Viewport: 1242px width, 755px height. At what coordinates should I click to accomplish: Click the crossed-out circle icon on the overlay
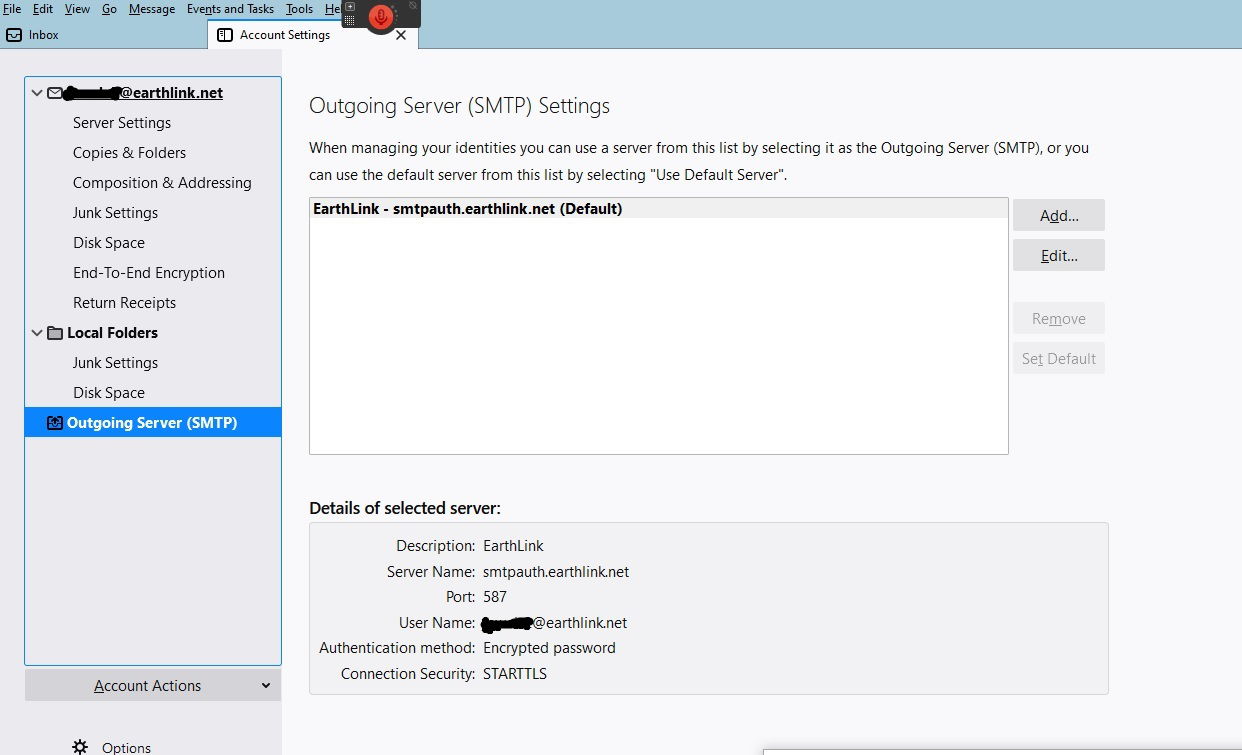[x=413, y=6]
